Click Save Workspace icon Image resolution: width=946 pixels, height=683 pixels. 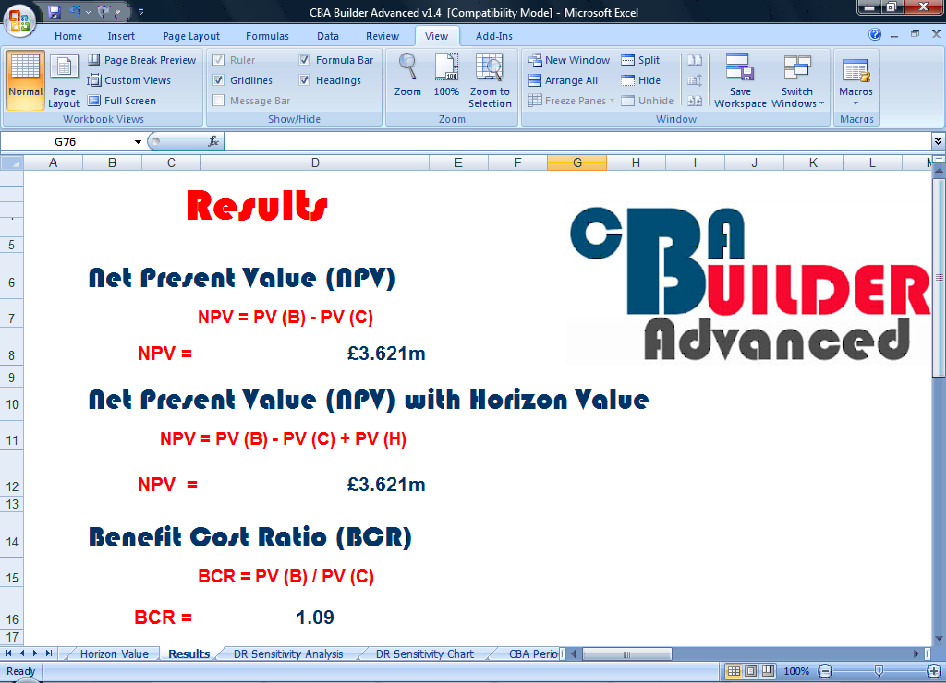740,80
